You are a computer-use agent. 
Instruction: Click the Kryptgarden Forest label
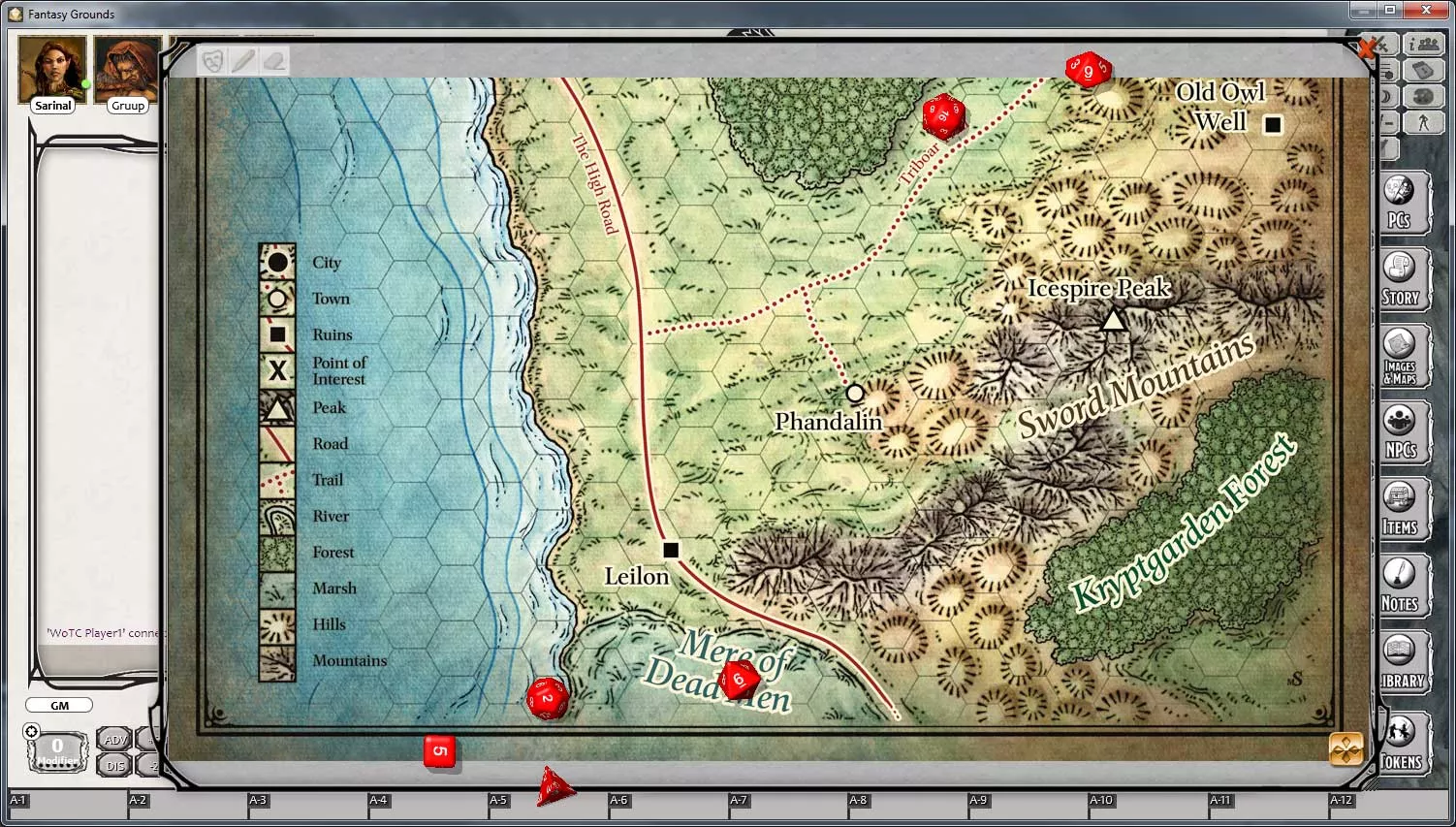(1184, 522)
